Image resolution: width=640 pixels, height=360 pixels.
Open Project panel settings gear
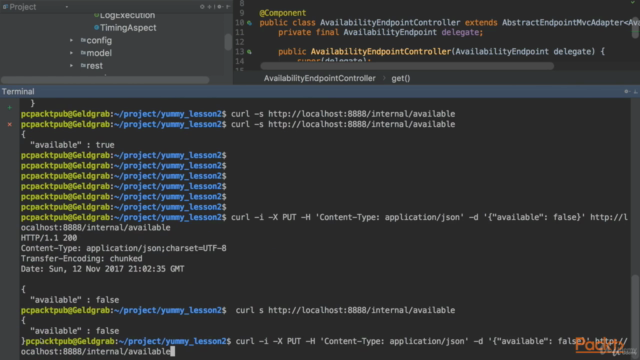(x=219, y=7)
